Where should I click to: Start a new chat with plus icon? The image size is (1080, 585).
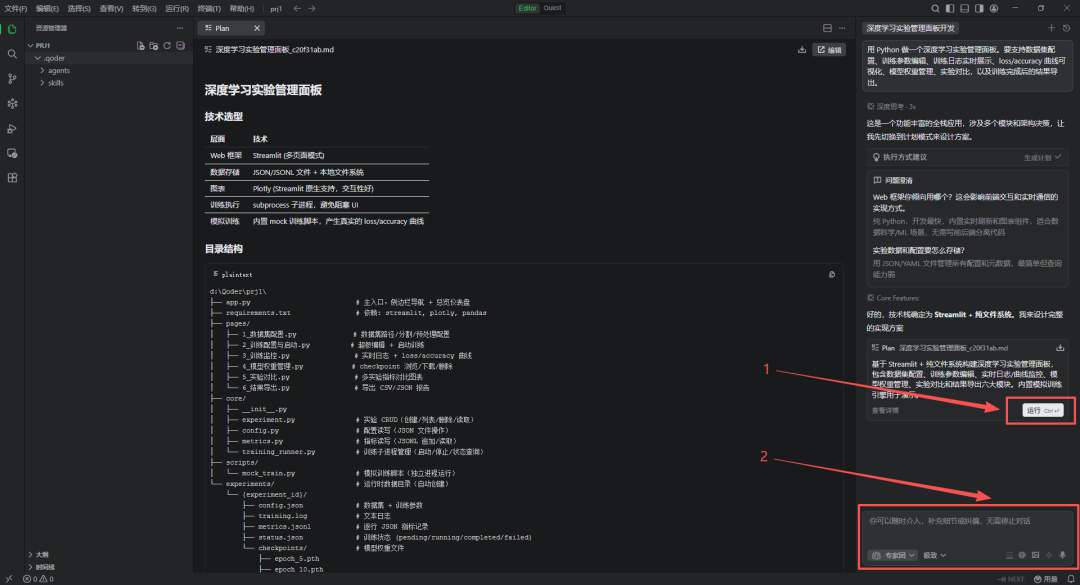[1051, 28]
